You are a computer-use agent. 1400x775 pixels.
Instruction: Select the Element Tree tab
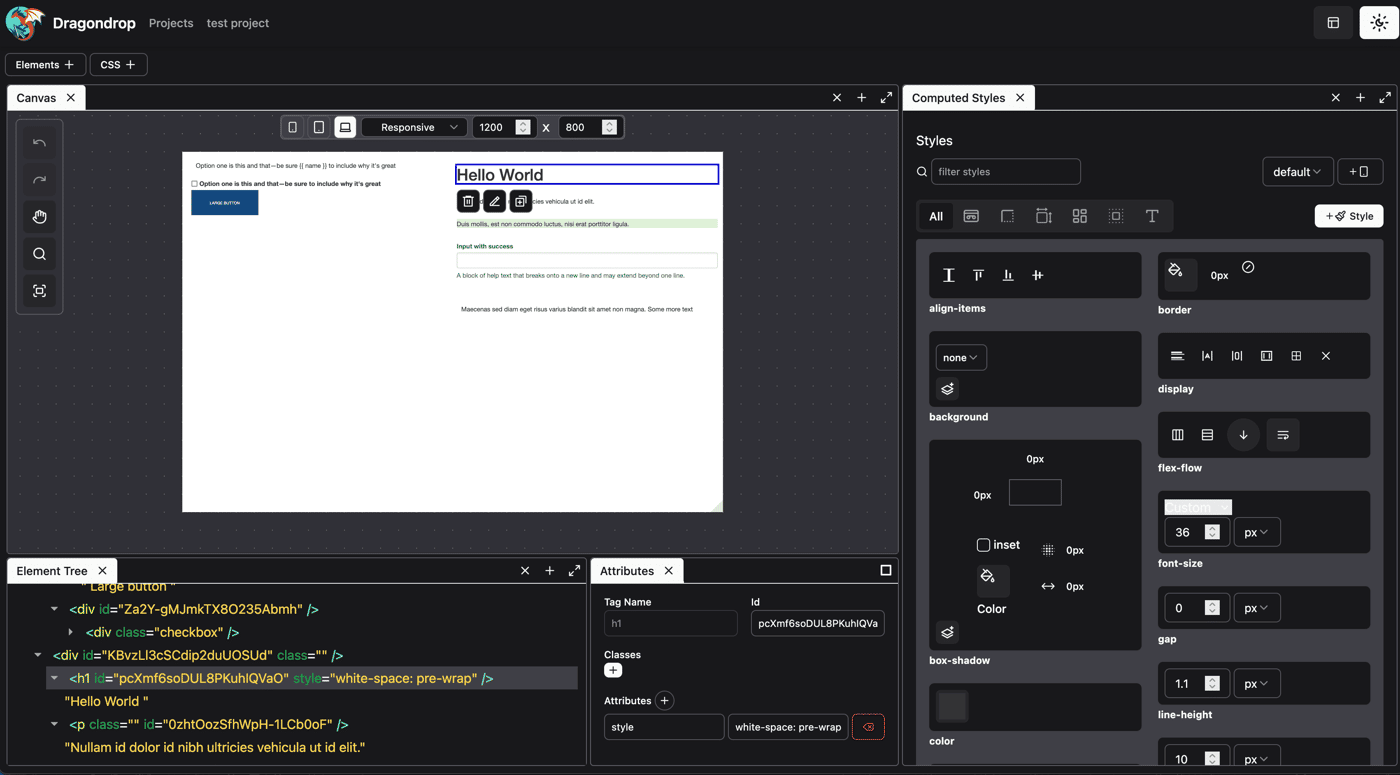[52, 571]
